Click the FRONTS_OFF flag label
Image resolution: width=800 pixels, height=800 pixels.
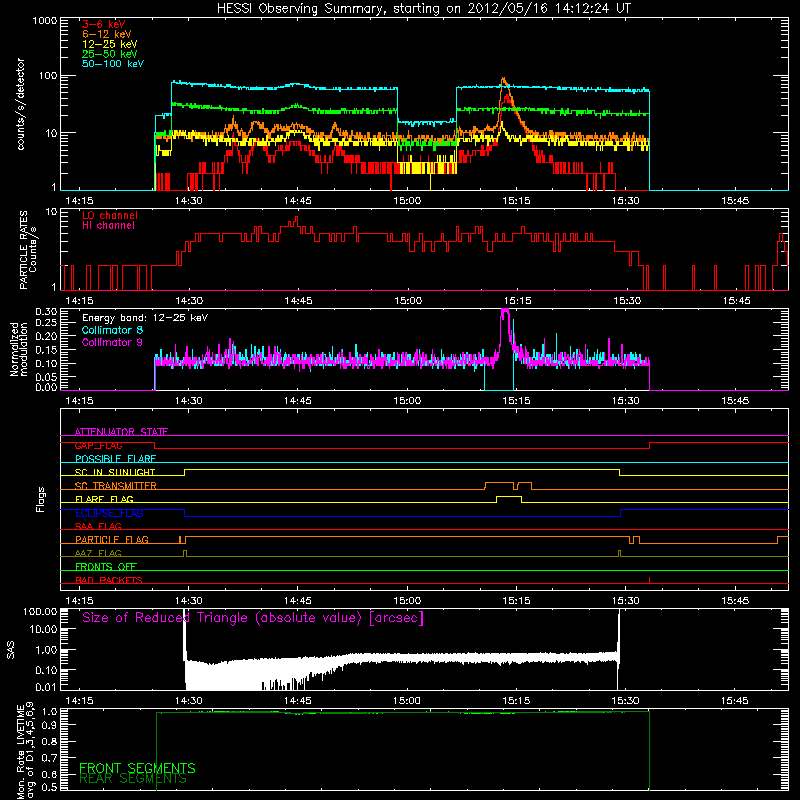106,567
